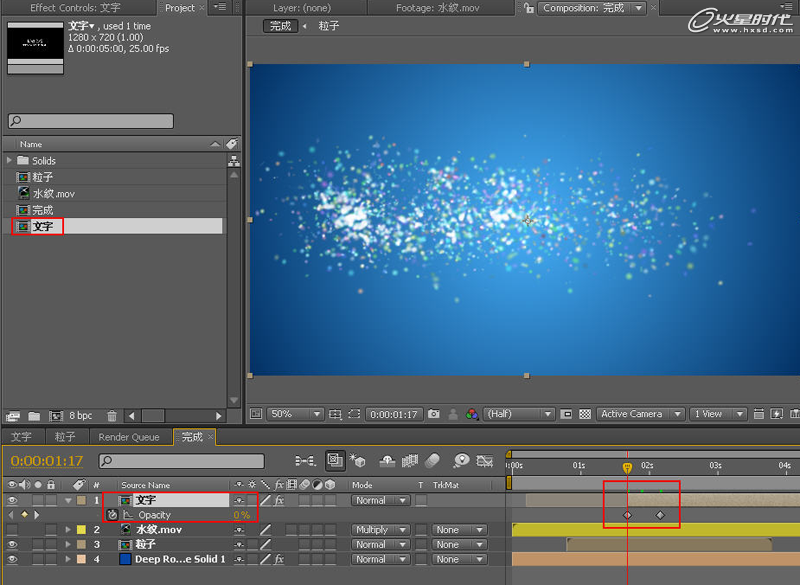Show the 水纹.mov layer video switch
Image resolution: width=800 pixels, height=585 pixels.
(12, 530)
